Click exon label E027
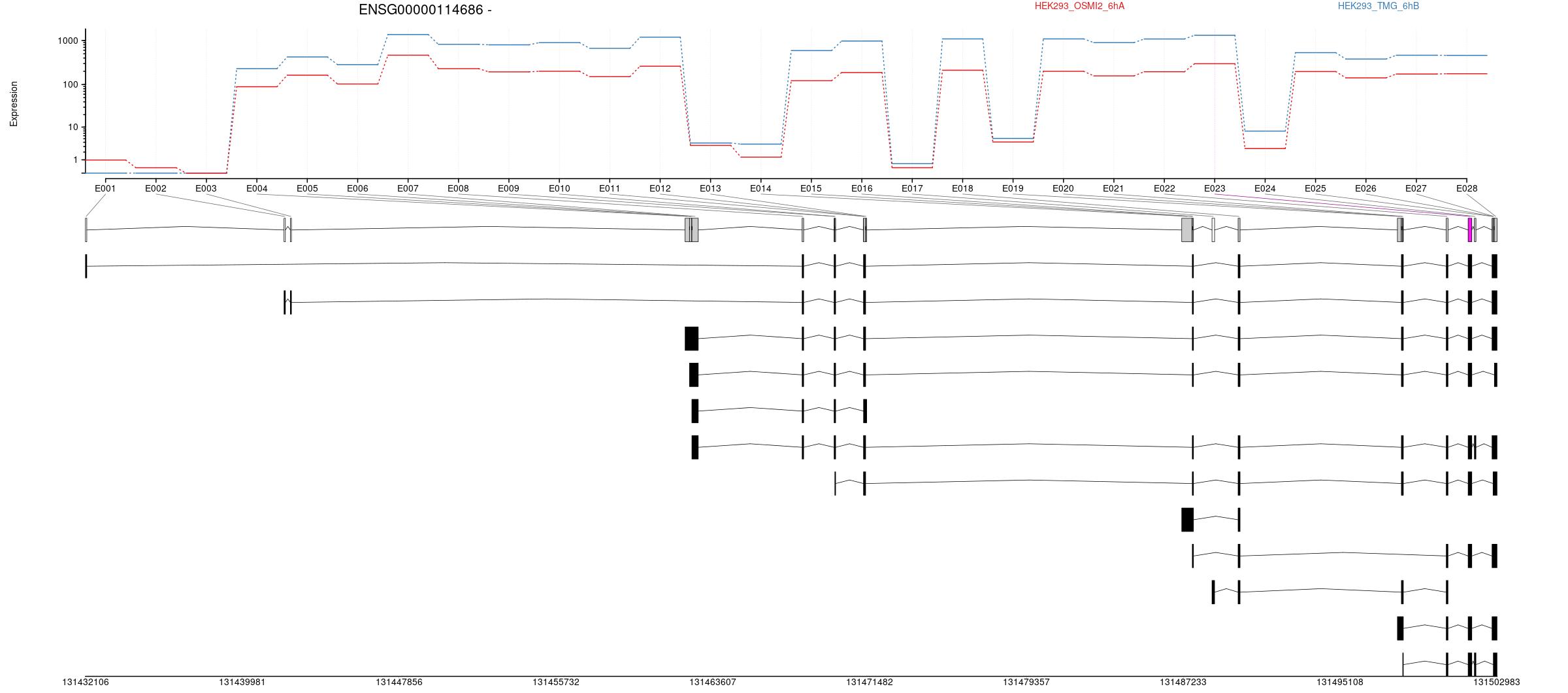The width and height of the screenshot is (1568, 693). 1416,188
